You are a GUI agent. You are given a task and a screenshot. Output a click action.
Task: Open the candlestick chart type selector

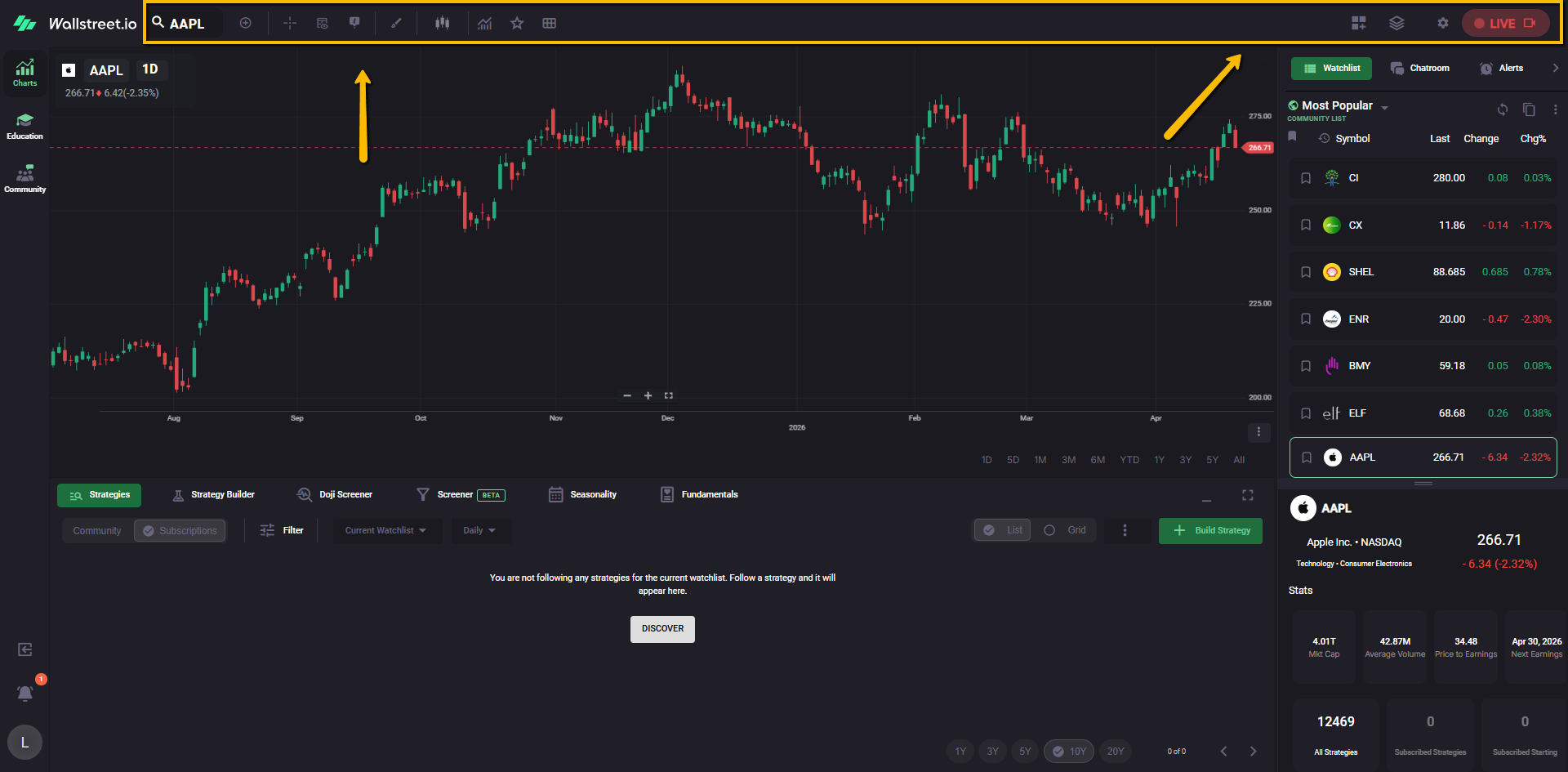(442, 24)
